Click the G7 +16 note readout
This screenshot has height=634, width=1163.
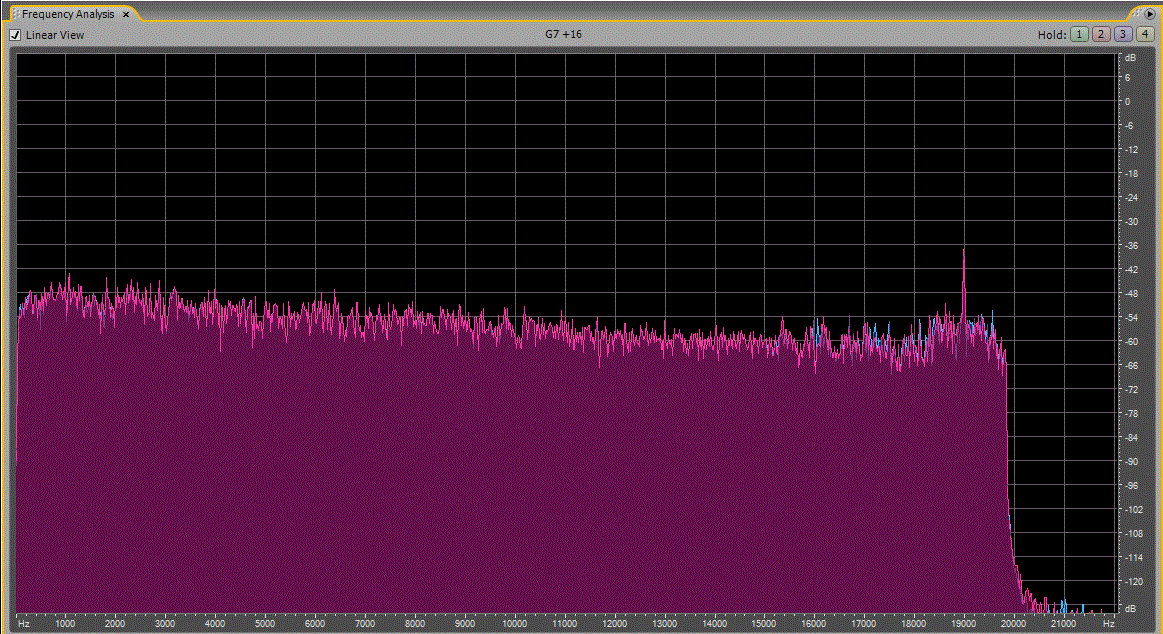(x=563, y=34)
